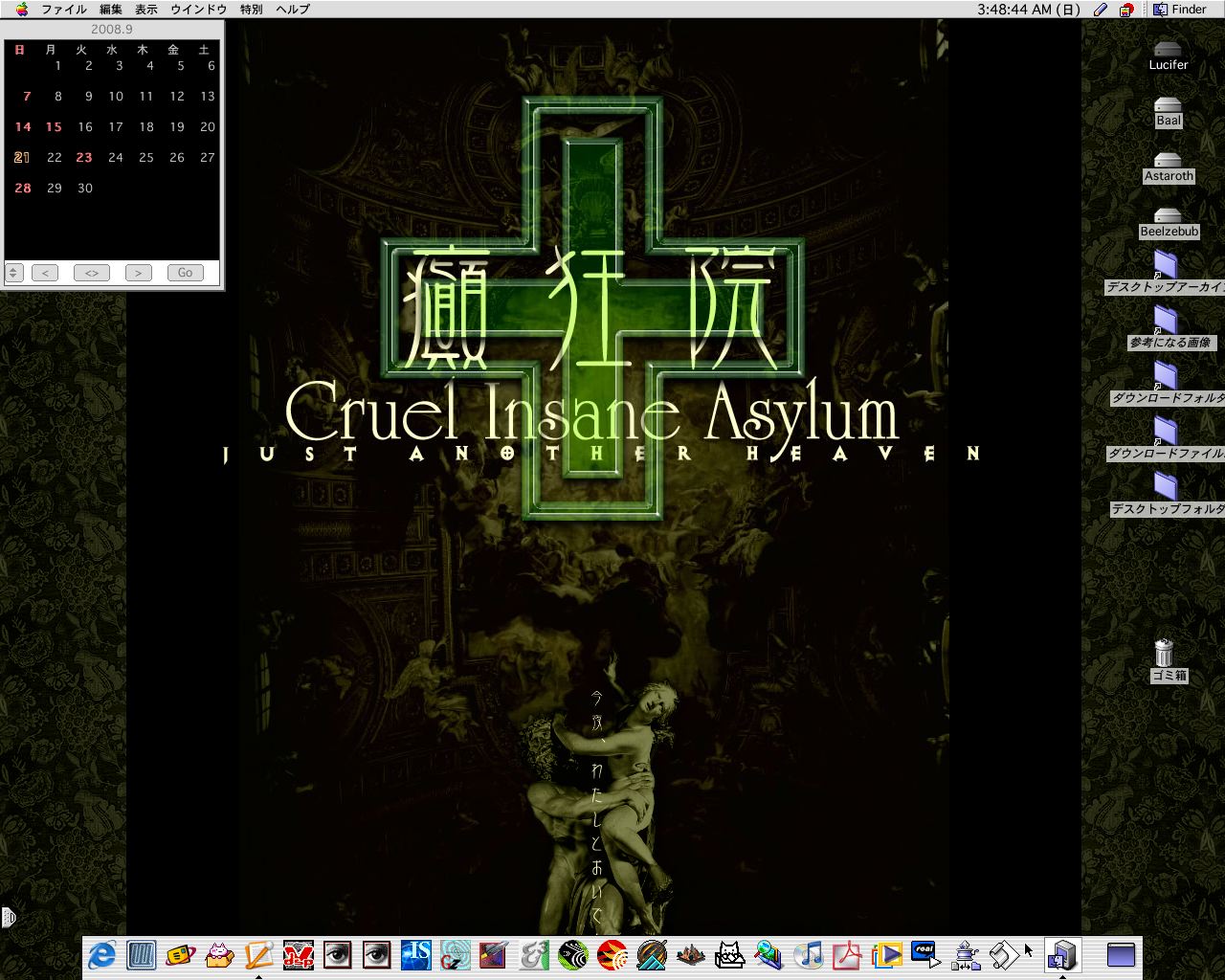Viewport: 1225px width, 980px height.
Task: Select date 23 in the calendar
Action: [x=84, y=157]
